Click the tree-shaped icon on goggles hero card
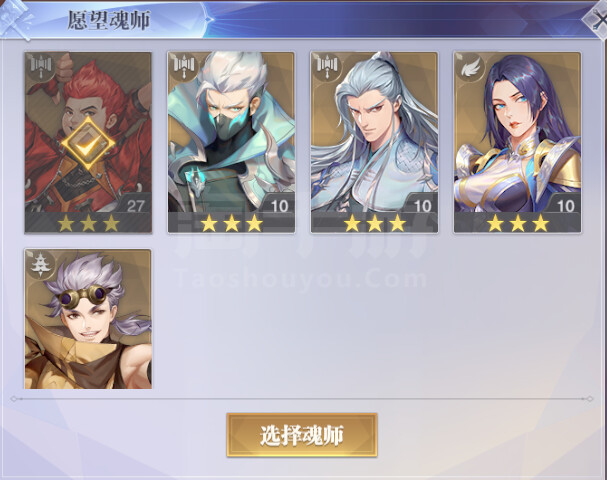Image resolution: width=607 pixels, height=480 pixels. click(x=41, y=264)
